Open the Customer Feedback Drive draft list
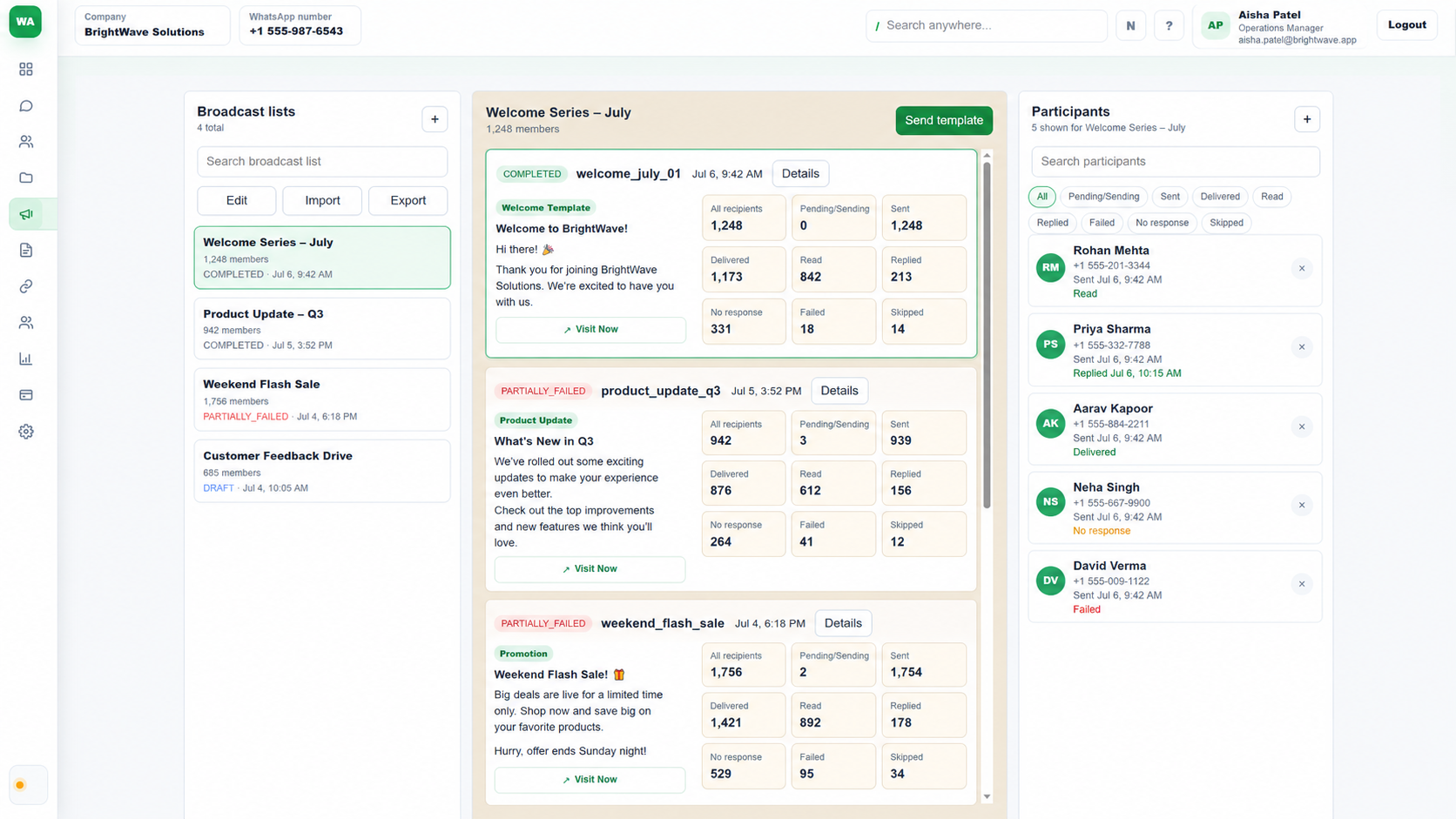 [322, 471]
